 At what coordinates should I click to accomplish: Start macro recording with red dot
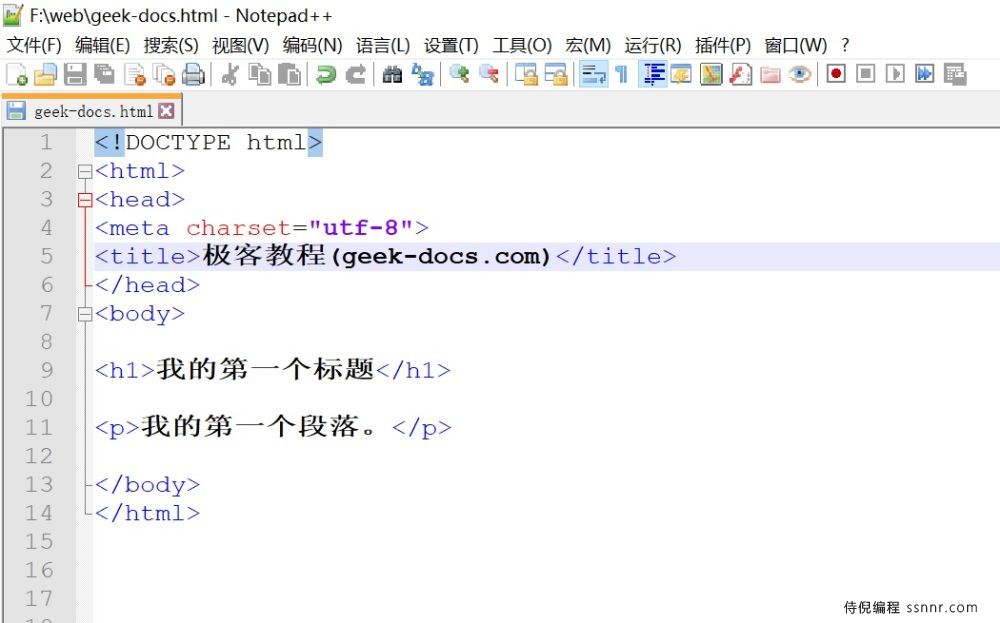[836, 74]
